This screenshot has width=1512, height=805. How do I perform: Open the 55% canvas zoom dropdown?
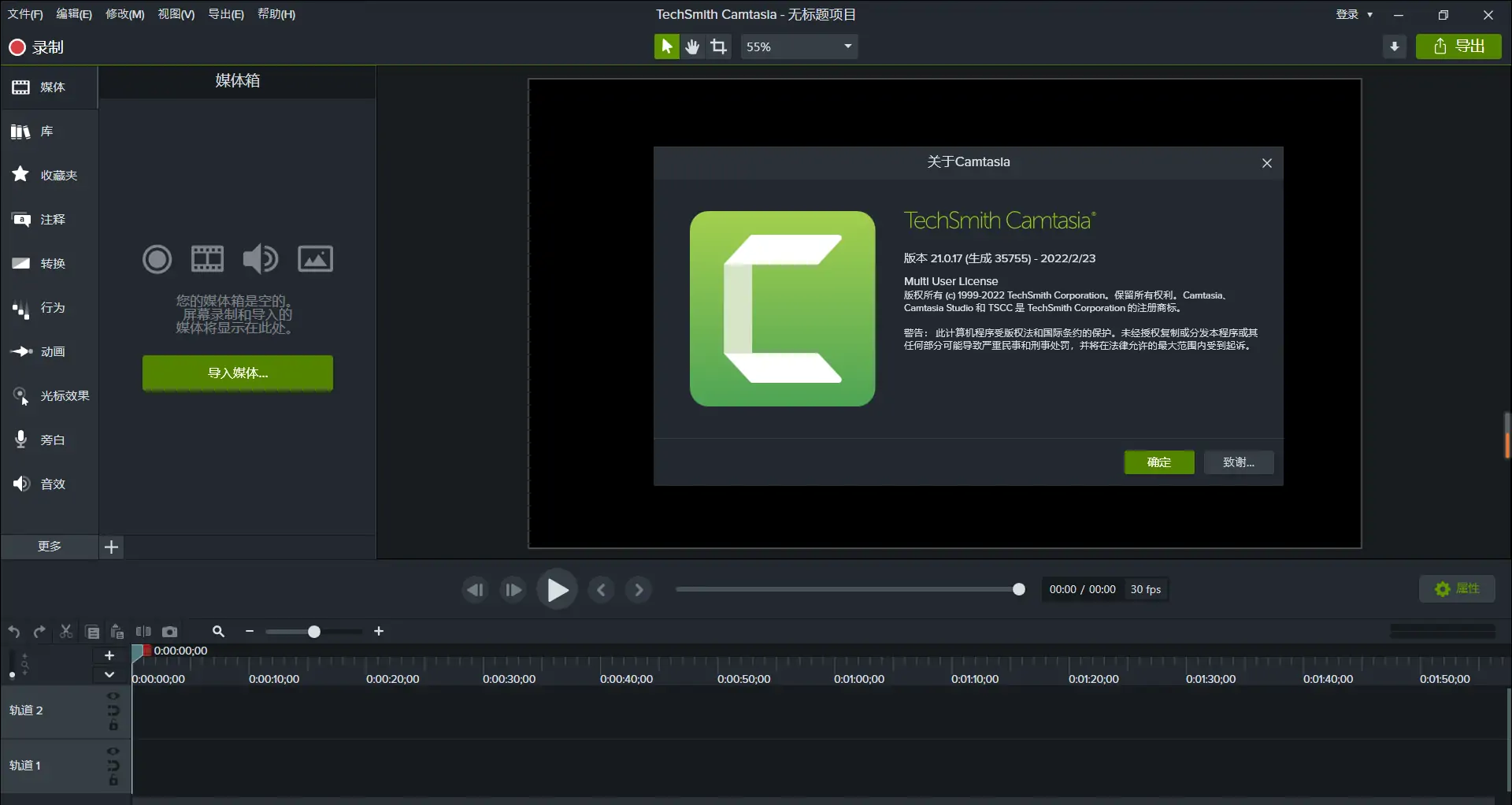(799, 46)
